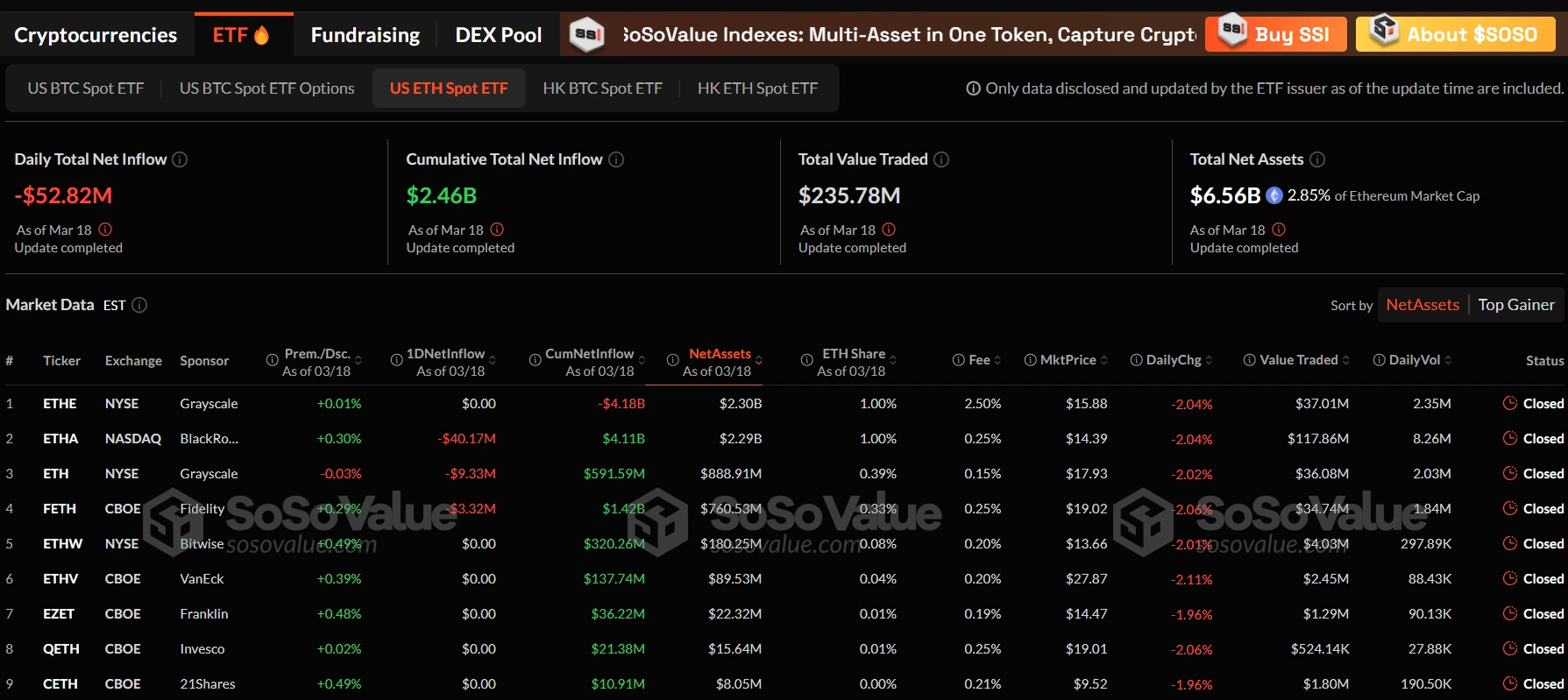The image size is (1568, 700).
Task: Toggle NetAssets column sort arrows
Action: pyautogui.click(x=759, y=360)
